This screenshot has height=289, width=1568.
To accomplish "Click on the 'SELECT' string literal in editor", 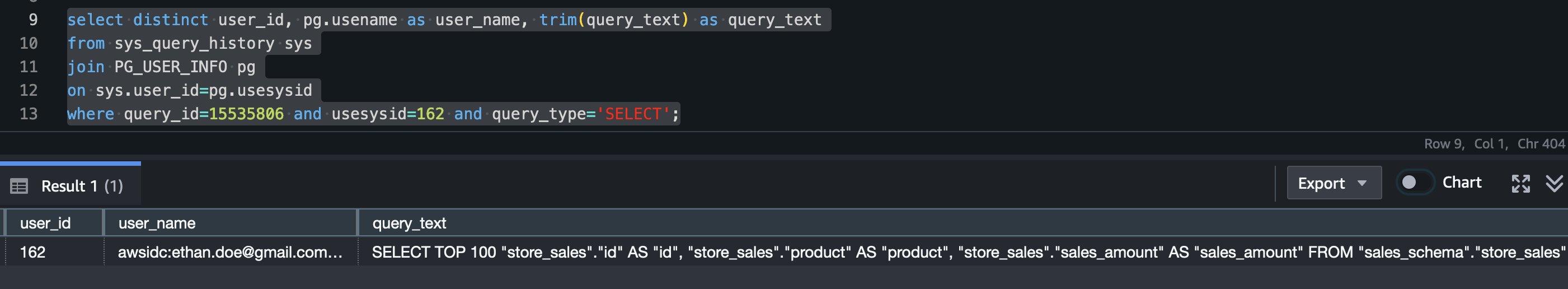I will (633, 114).
